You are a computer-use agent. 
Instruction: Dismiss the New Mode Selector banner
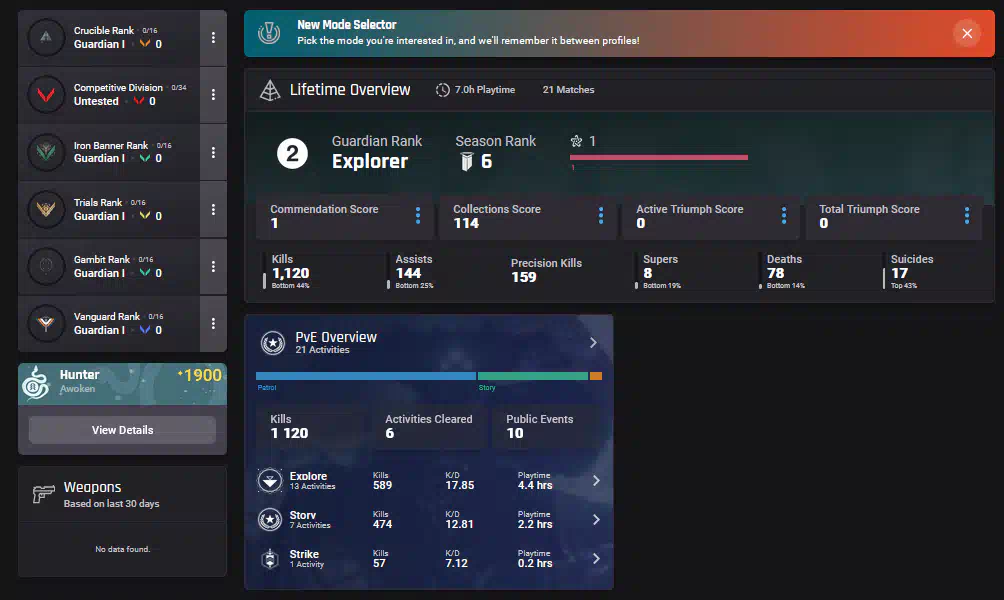[967, 33]
